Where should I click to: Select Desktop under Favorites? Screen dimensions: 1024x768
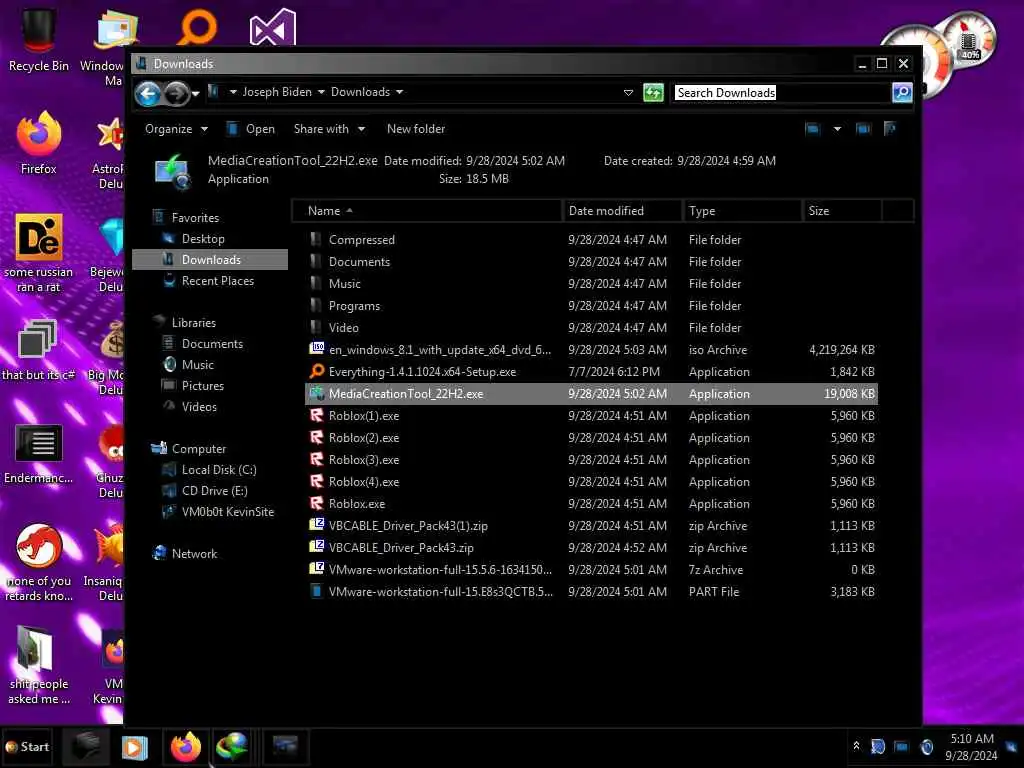click(203, 239)
